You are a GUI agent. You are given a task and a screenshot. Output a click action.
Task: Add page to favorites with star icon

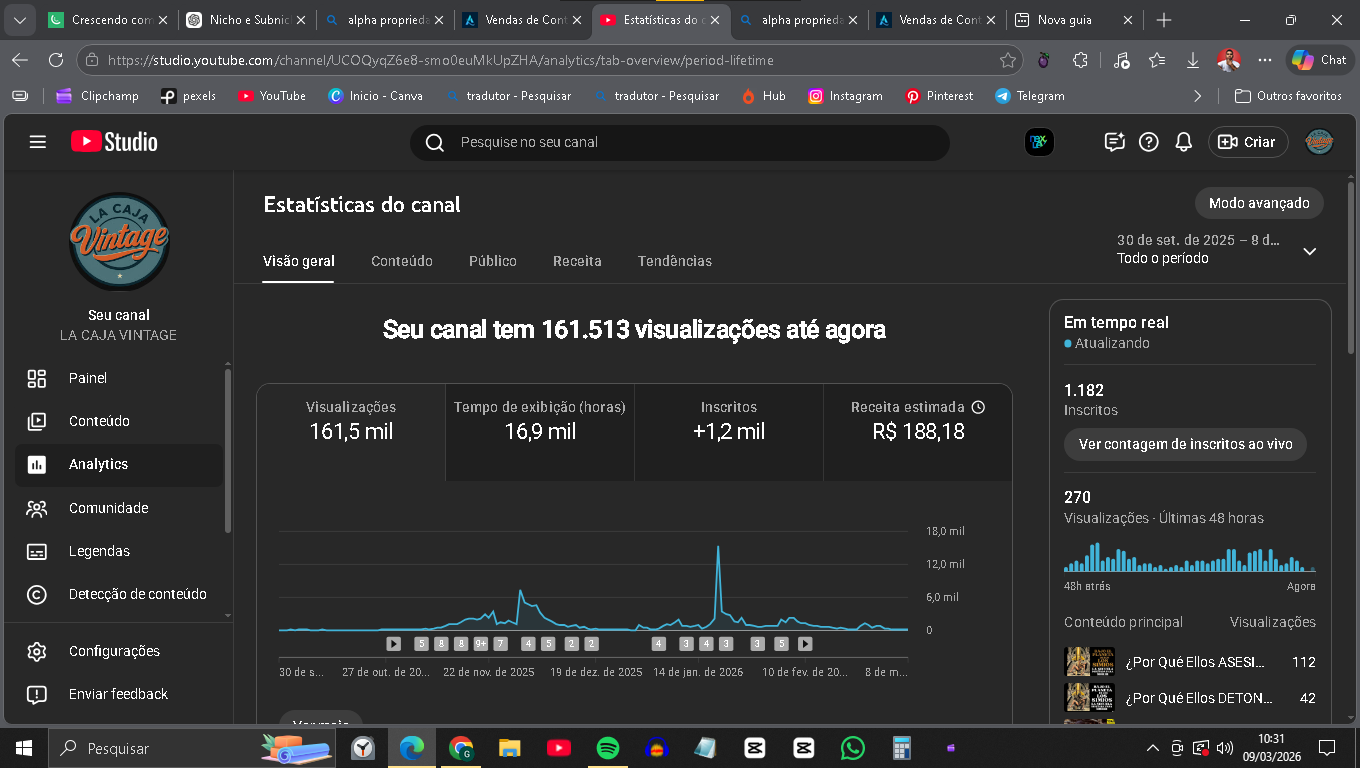[1008, 60]
